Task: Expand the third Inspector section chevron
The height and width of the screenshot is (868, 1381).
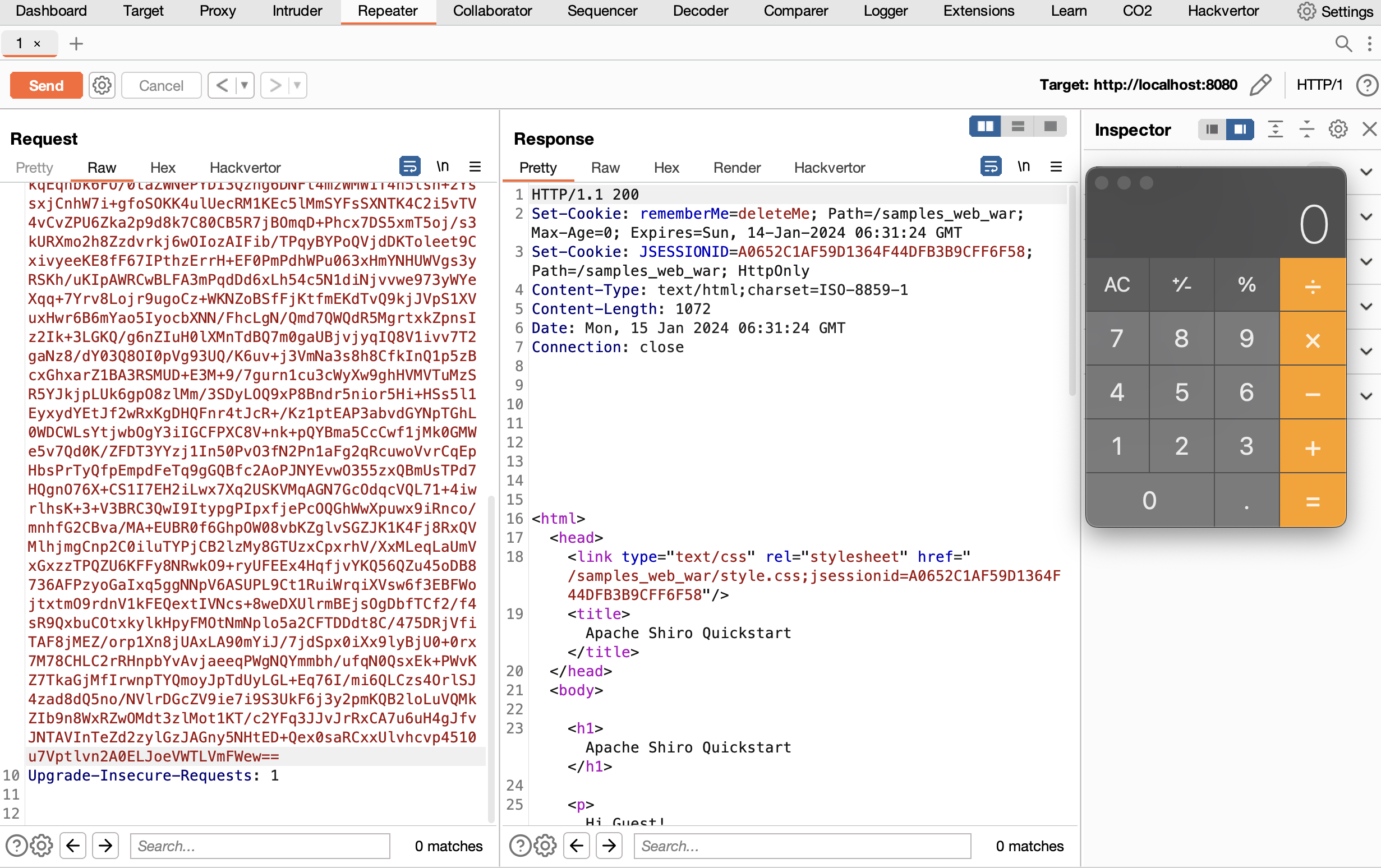Action: (1366, 261)
